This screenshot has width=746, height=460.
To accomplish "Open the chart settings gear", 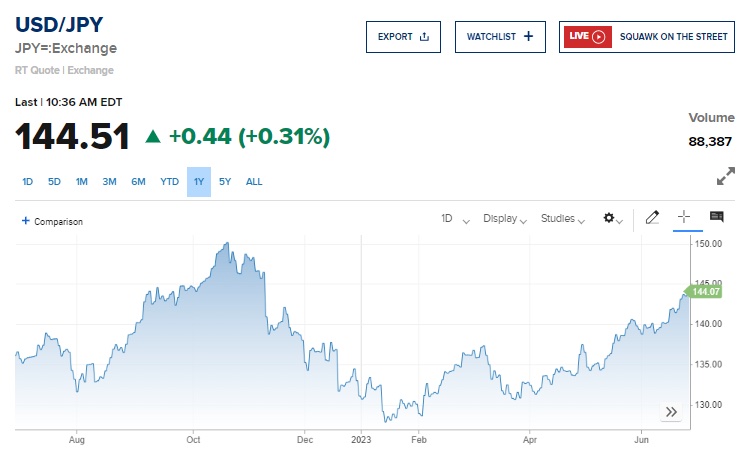I will [x=613, y=218].
